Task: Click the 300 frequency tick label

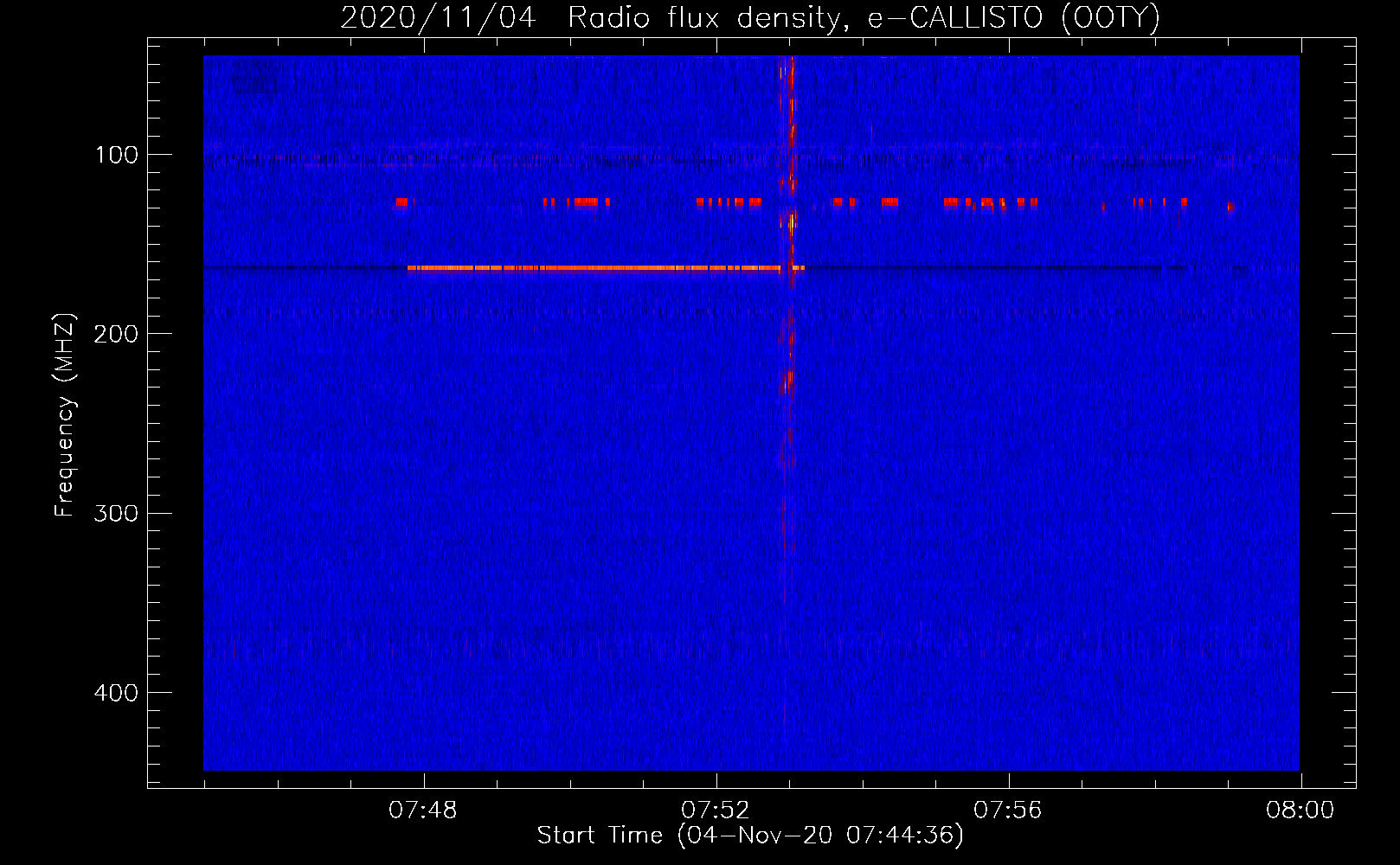Action: [116, 513]
